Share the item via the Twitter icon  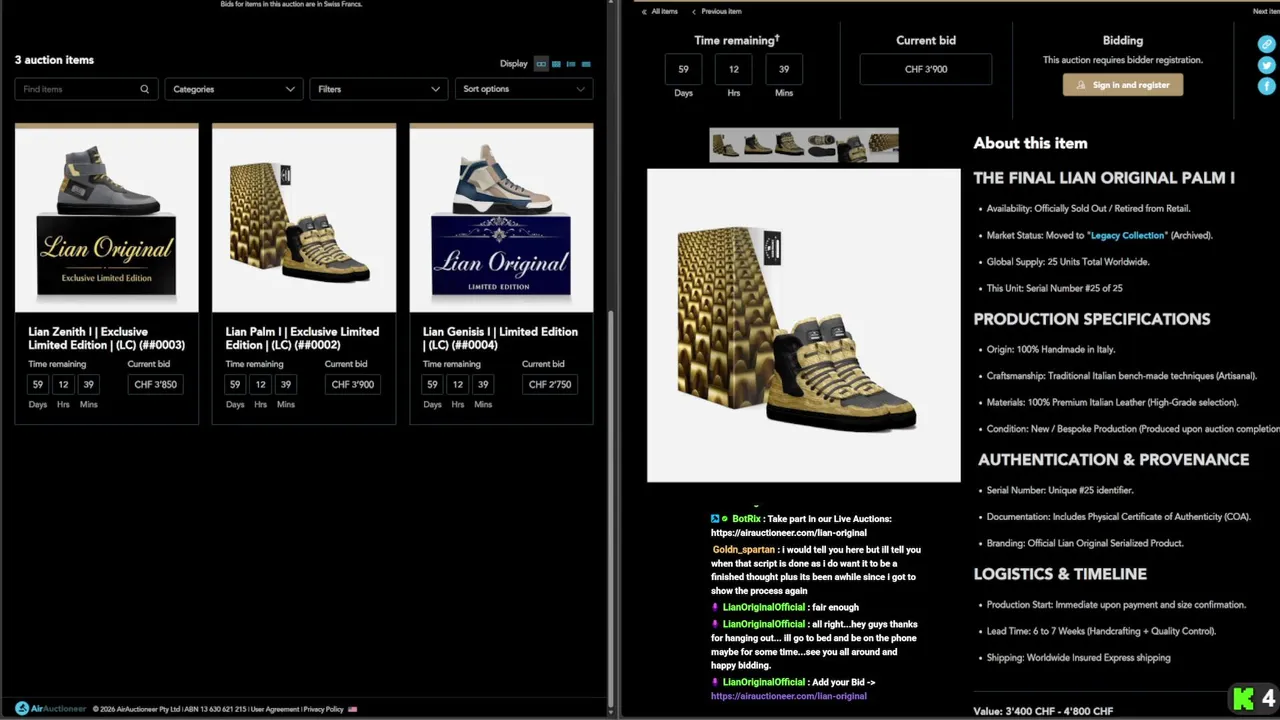pyautogui.click(x=1267, y=65)
